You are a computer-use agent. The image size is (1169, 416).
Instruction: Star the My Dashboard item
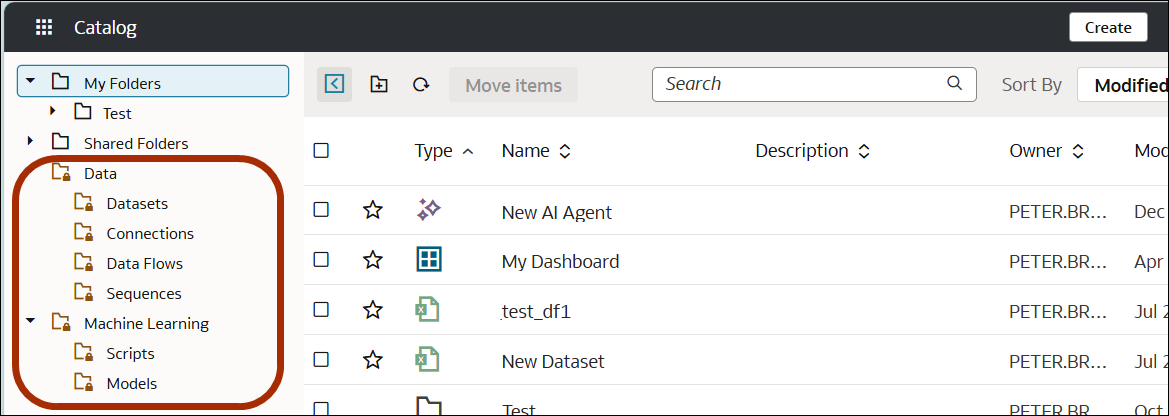point(373,260)
